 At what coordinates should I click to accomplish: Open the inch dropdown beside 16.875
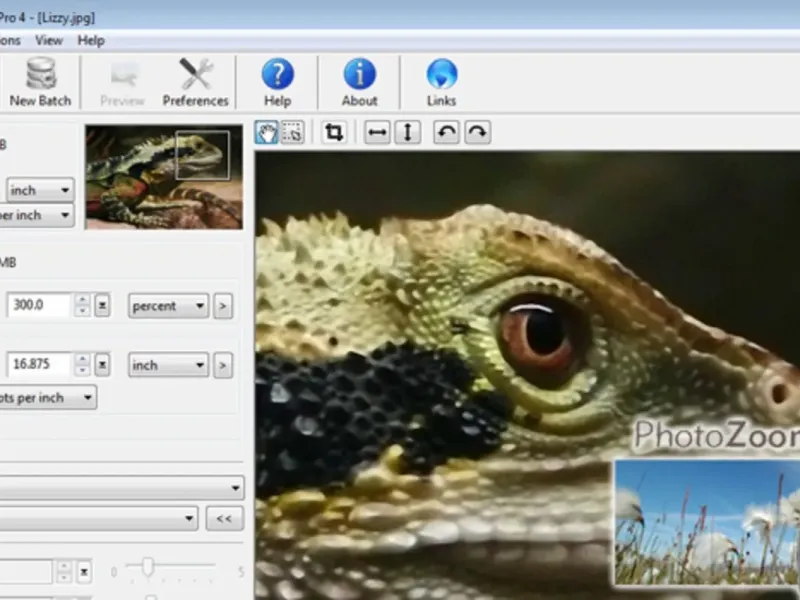click(168, 365)
